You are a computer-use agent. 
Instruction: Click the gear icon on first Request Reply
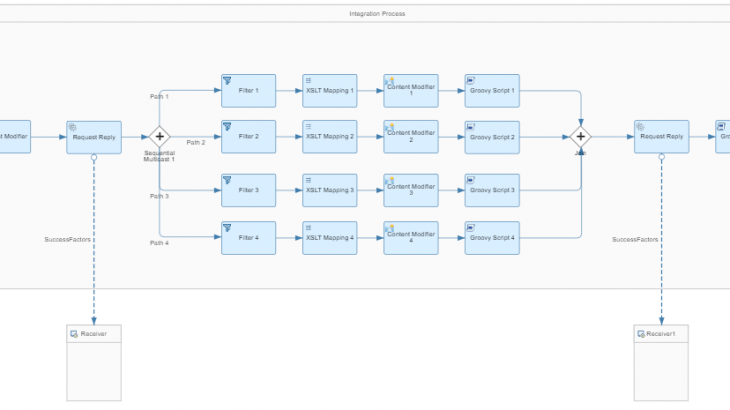[x=73, y=128]
